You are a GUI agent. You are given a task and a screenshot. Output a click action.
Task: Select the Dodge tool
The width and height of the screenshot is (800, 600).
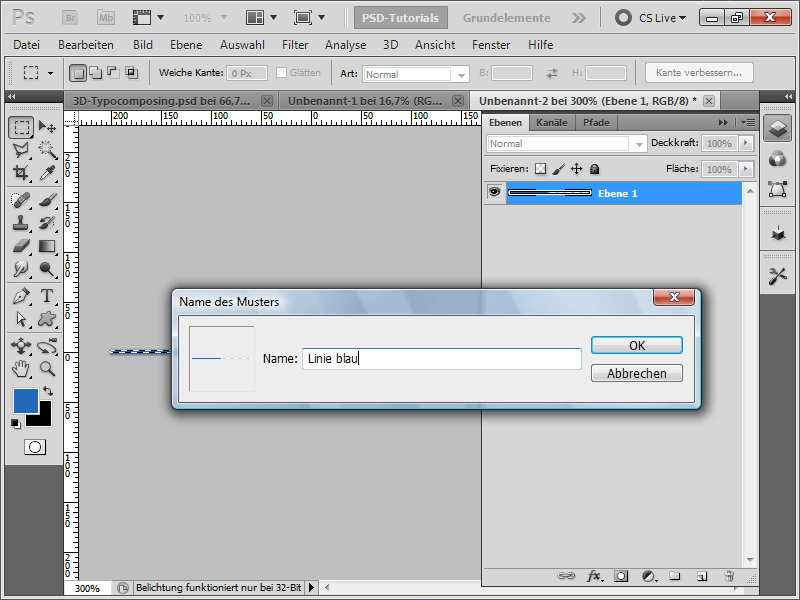tap(47, 269)
